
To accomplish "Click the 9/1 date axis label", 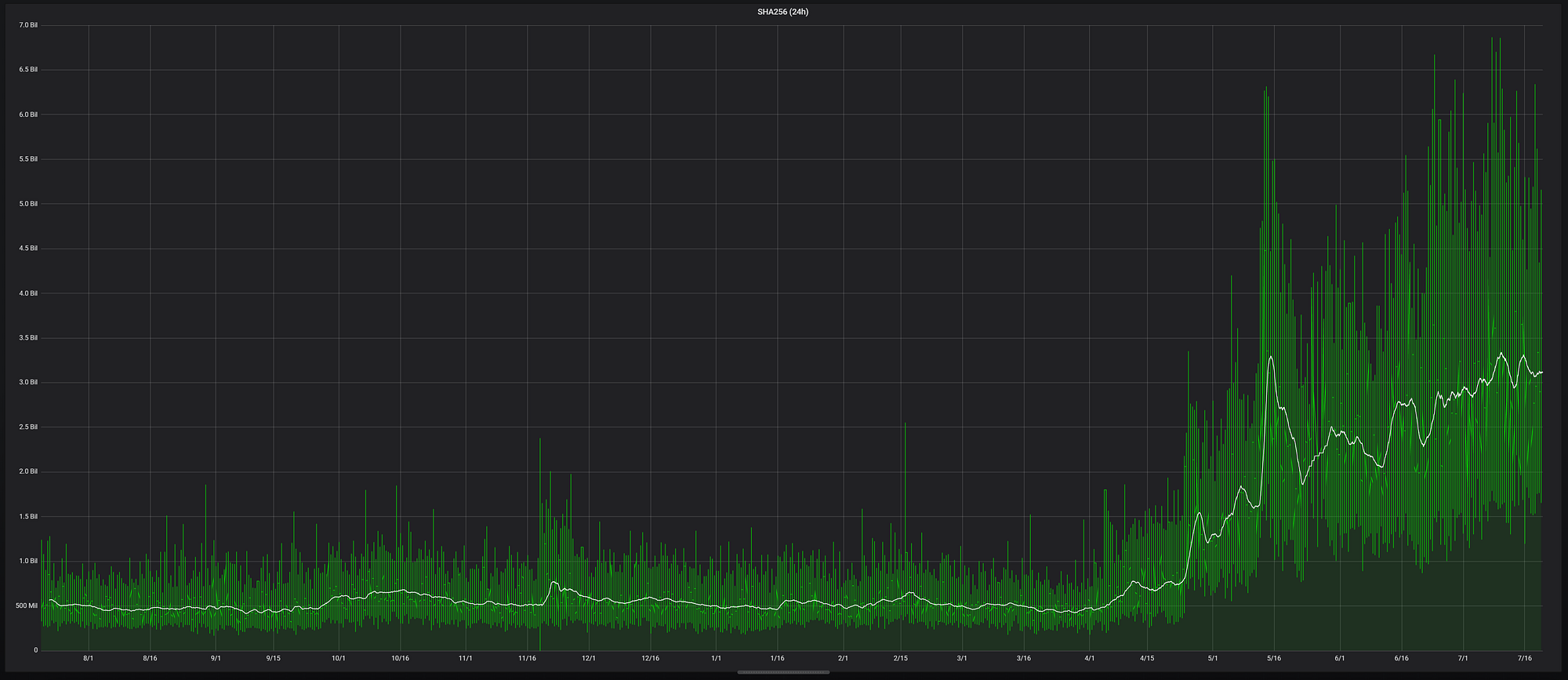I will 216,658.
